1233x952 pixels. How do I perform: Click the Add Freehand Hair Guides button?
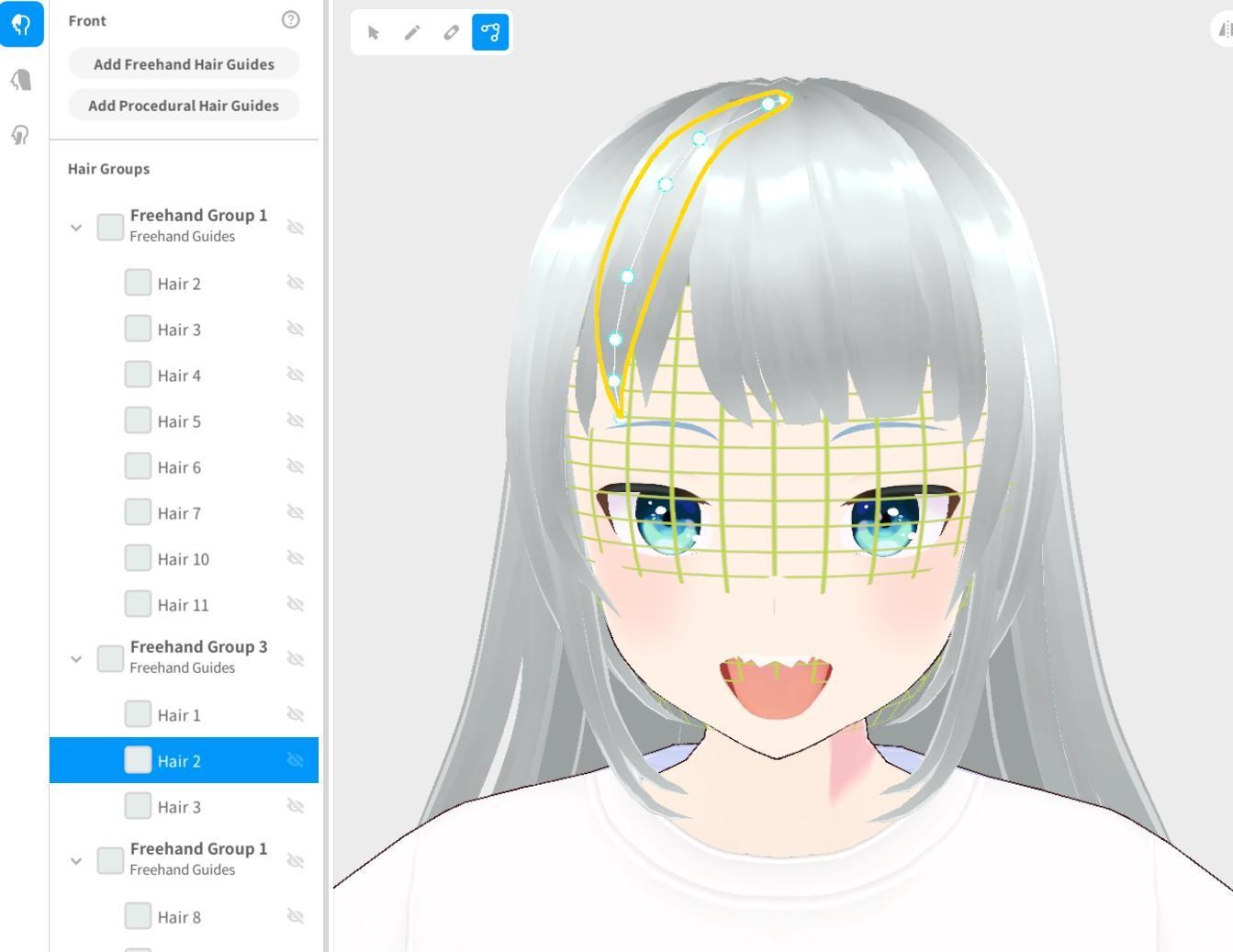point(183,63)
